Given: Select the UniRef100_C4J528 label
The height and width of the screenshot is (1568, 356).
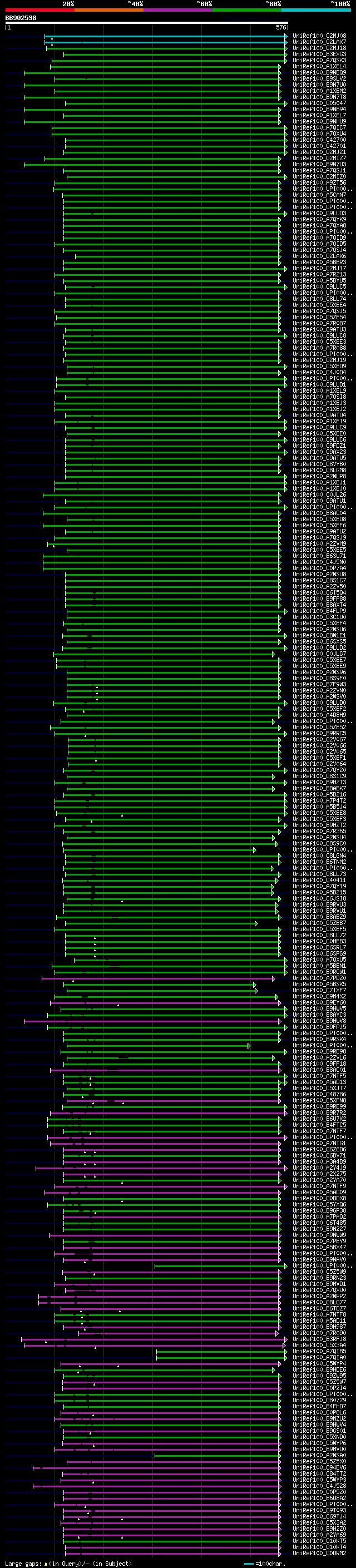Looking at the screenshot, I should pos(319,1486).
